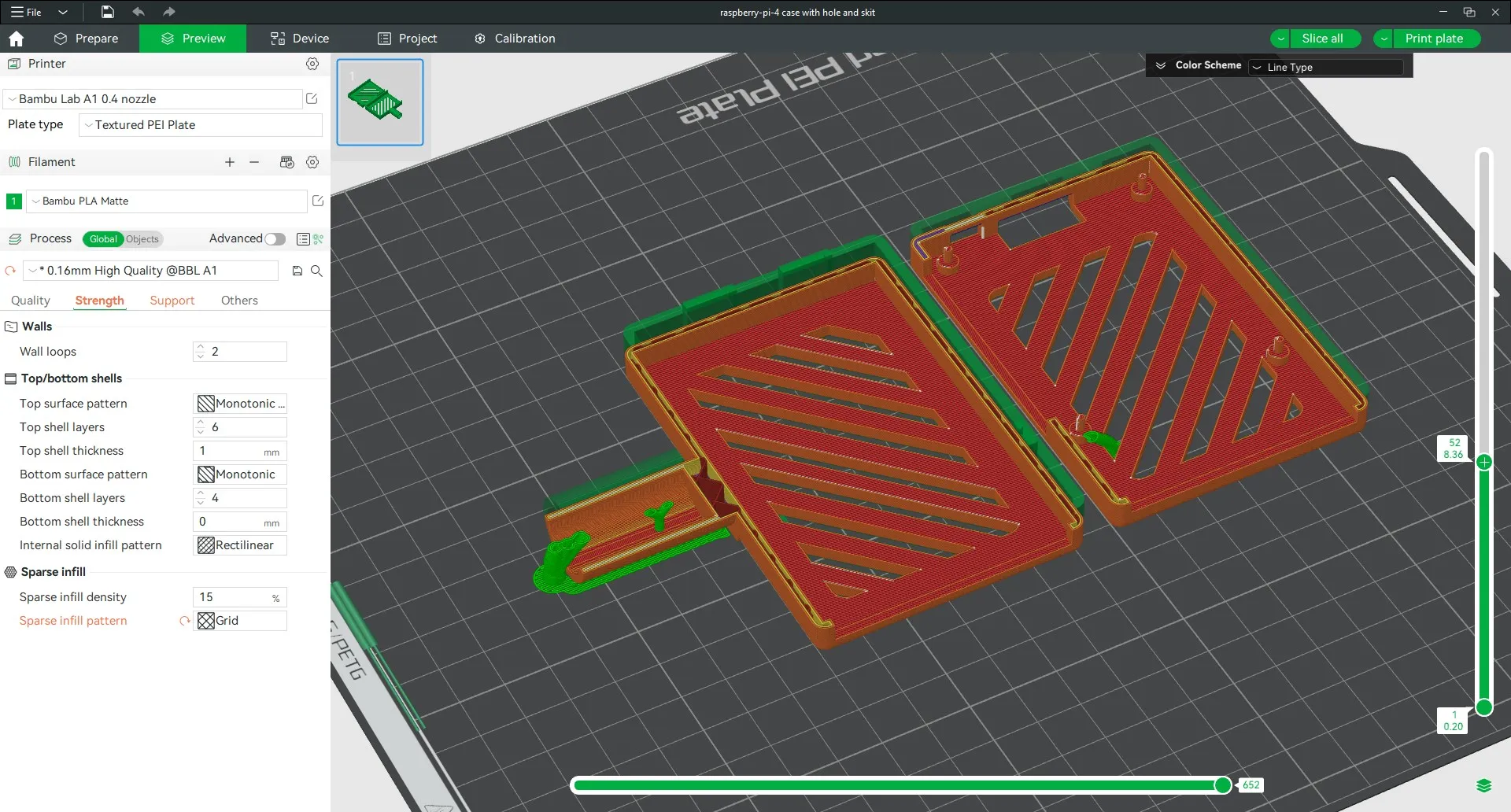Click filament 1 color swatch
Screen dimensions: 1511x812
[x=13, y=201]
